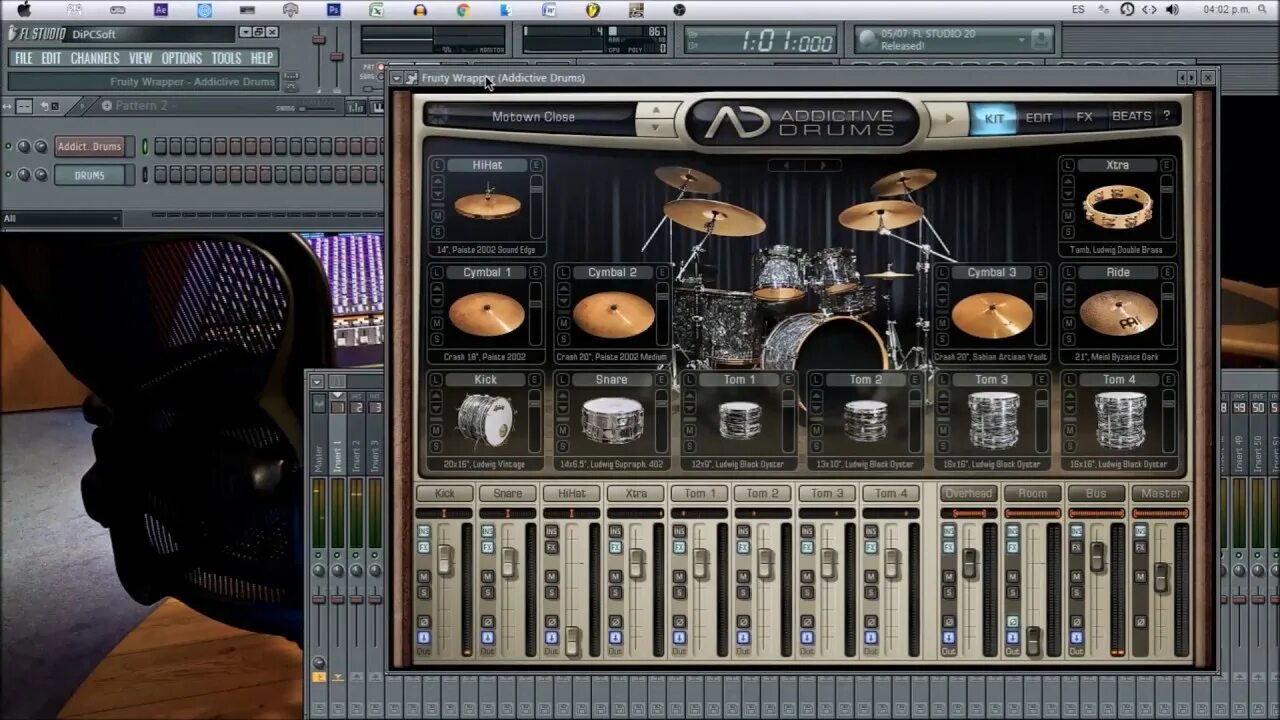Invert phase on the Tom 1 channel
Screen dimensions: 1280x720
tap(679, 622)
